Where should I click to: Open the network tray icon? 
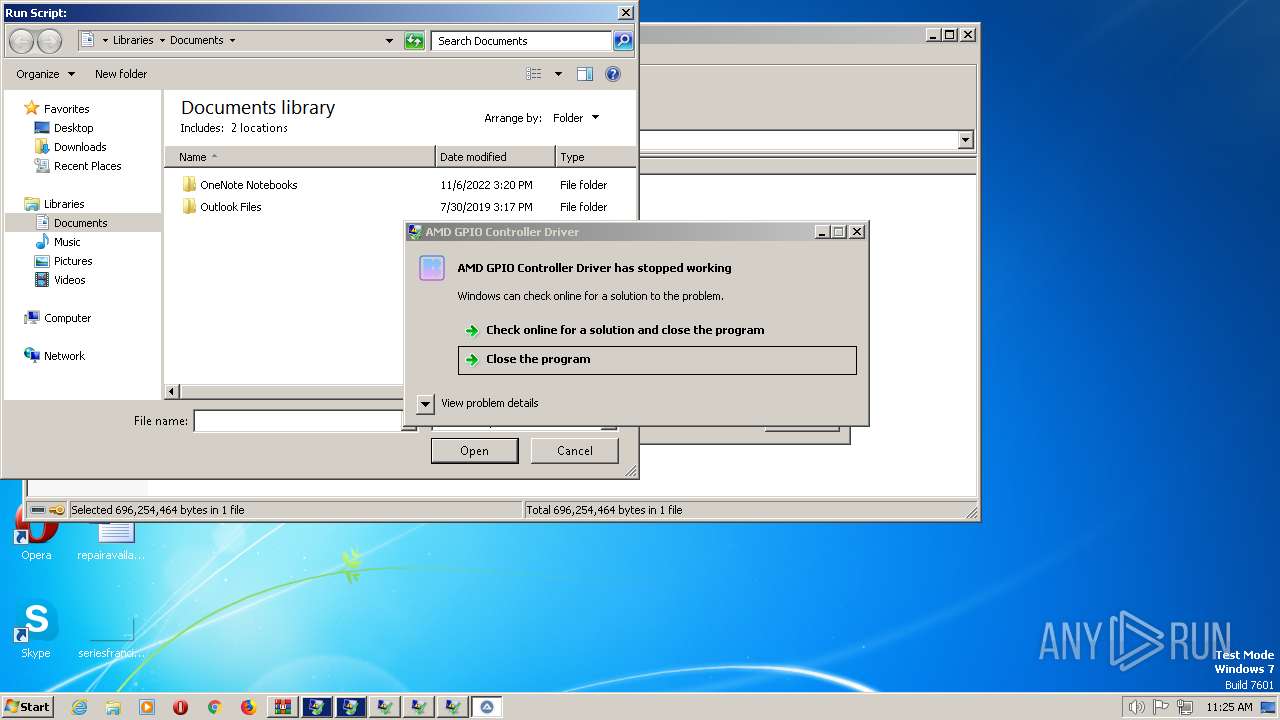(x=1185, y=707)
